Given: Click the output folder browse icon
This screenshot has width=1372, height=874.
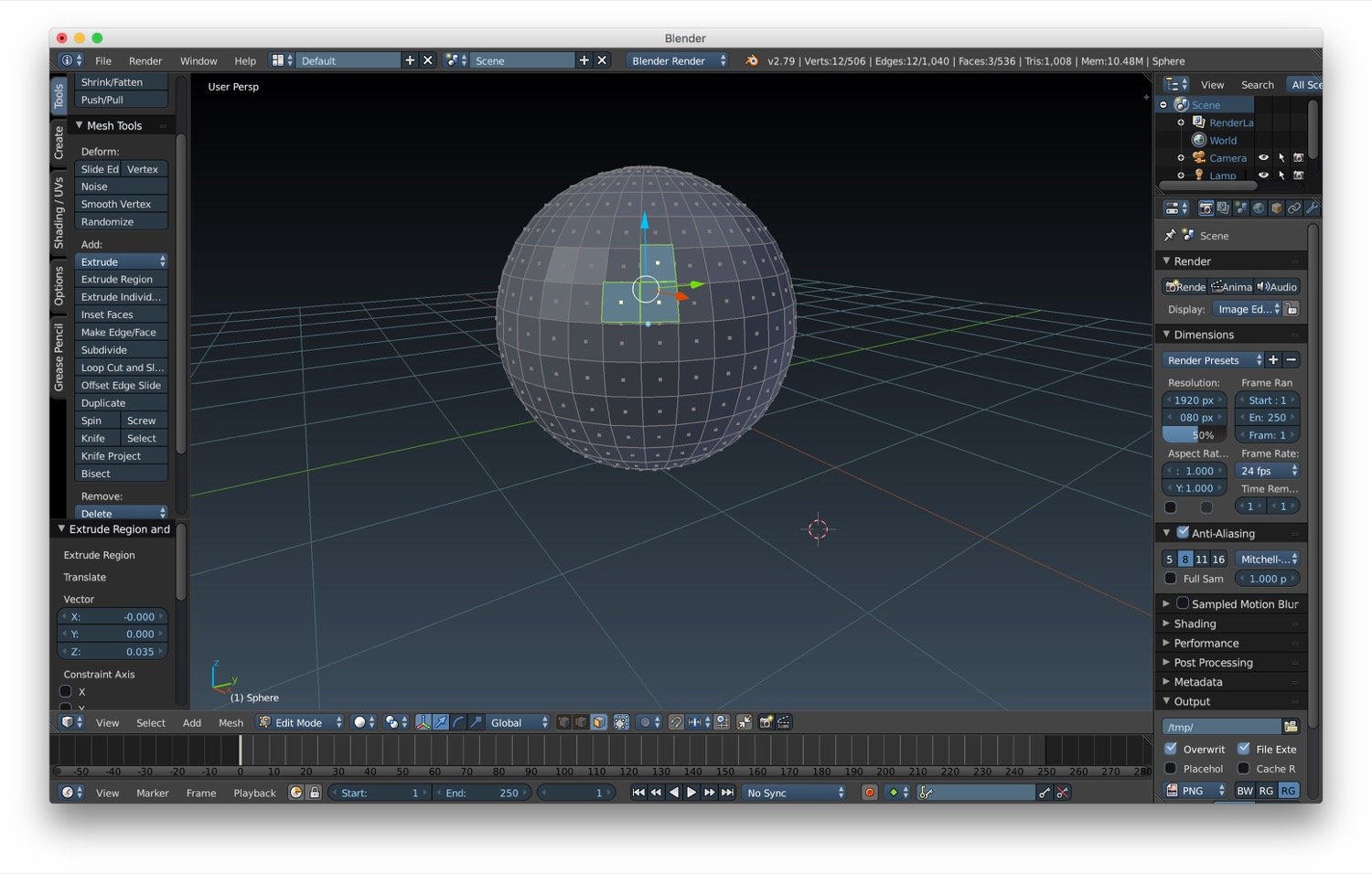Looking at the screenshot, I should [x=1291, y=727].
